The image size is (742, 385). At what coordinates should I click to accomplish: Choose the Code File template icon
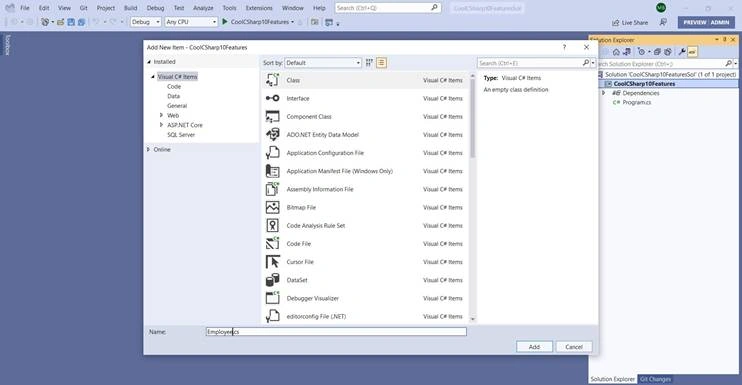[x=272, y=244]
